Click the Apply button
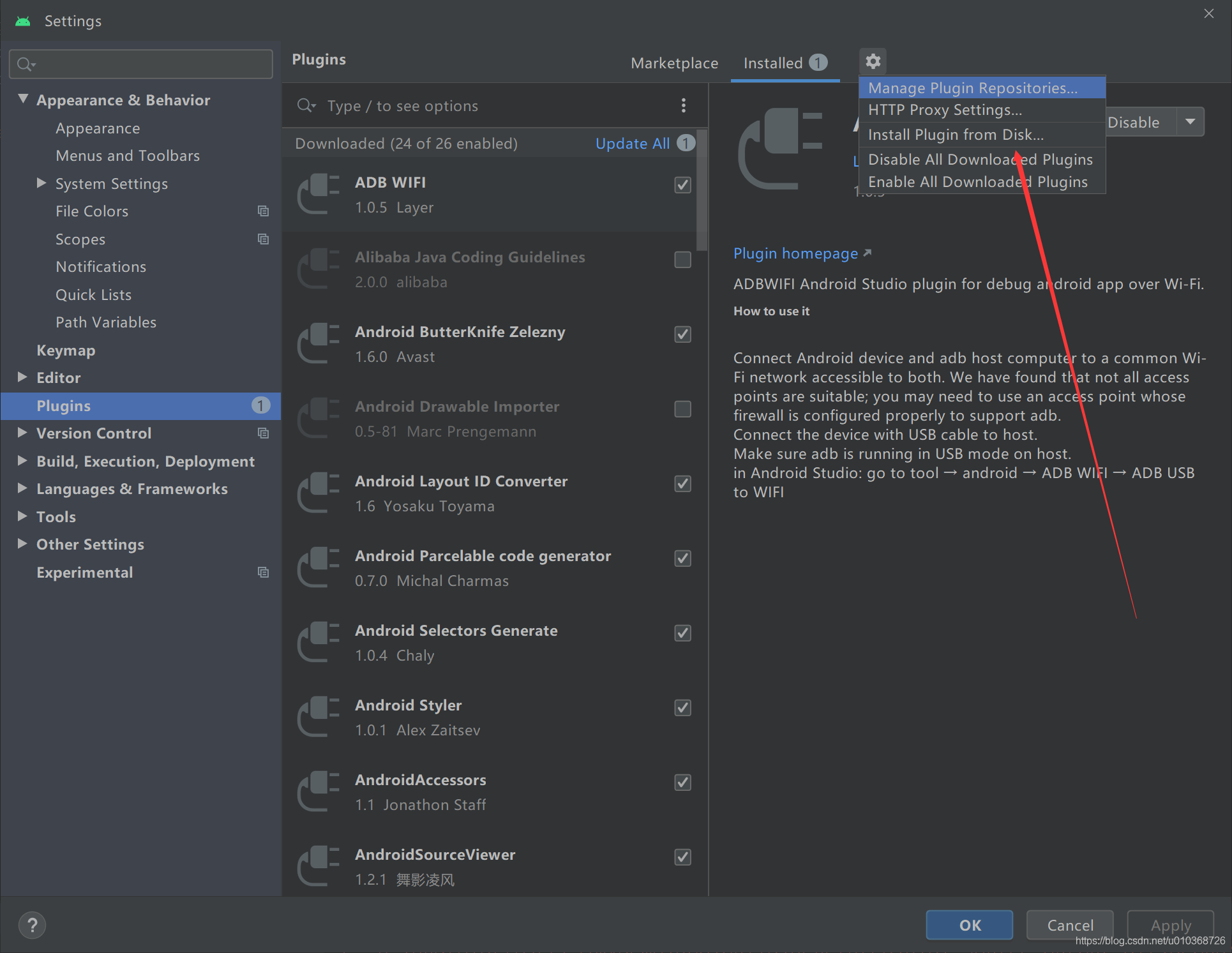Screen dimensions: 1232x953 point(1171,925)
